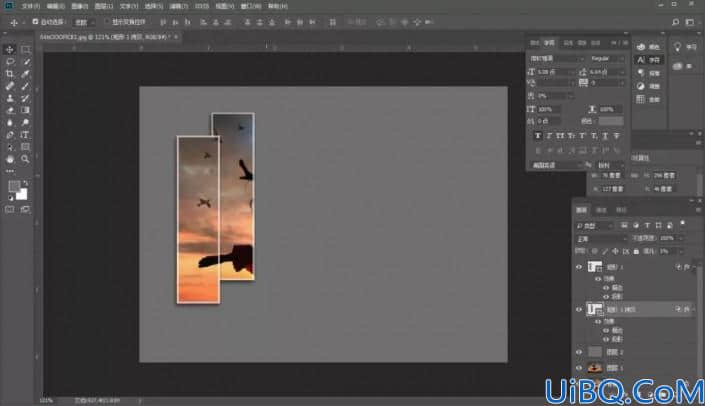
Task: Open the font family dropdown
Action: 557,58
